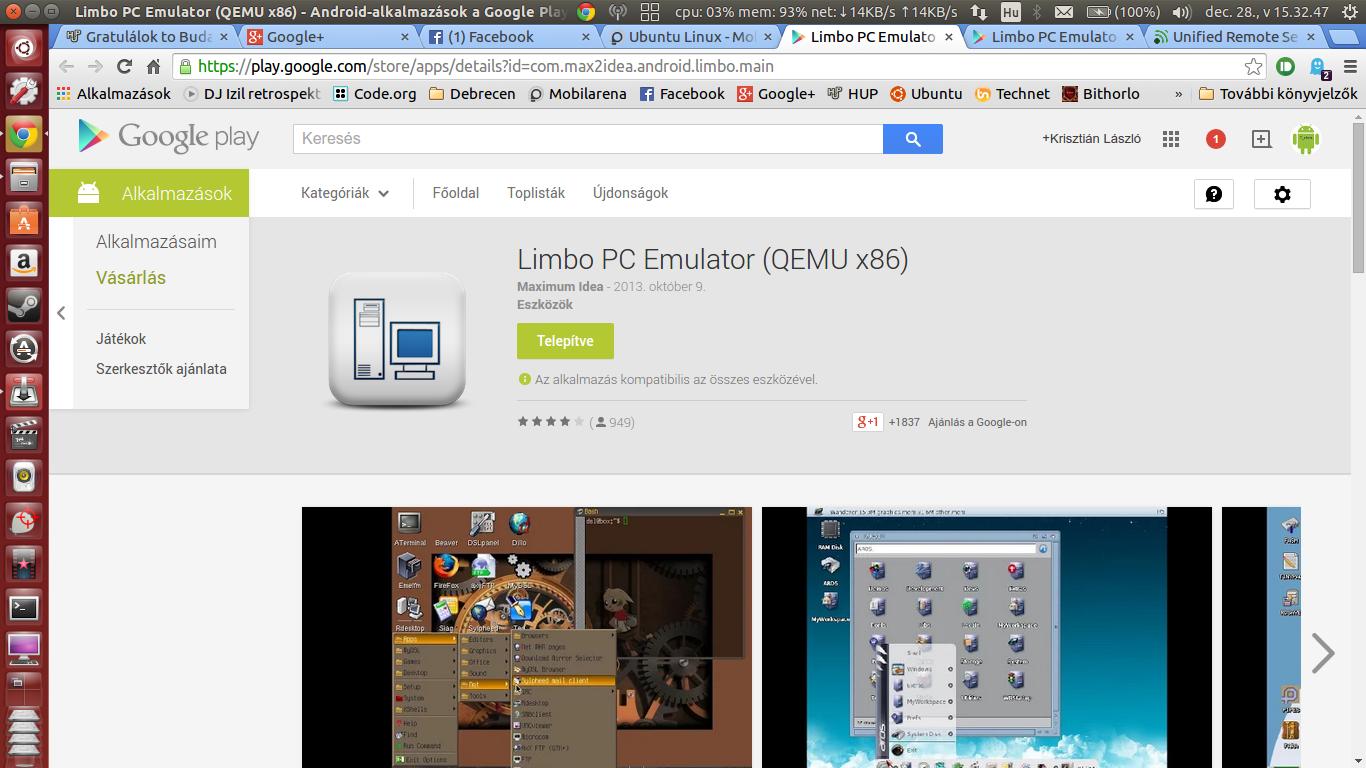1366x768 pixels.
Task: Open the Toplisták menu item
Action: pyautogui.click(x=536, y=193)
